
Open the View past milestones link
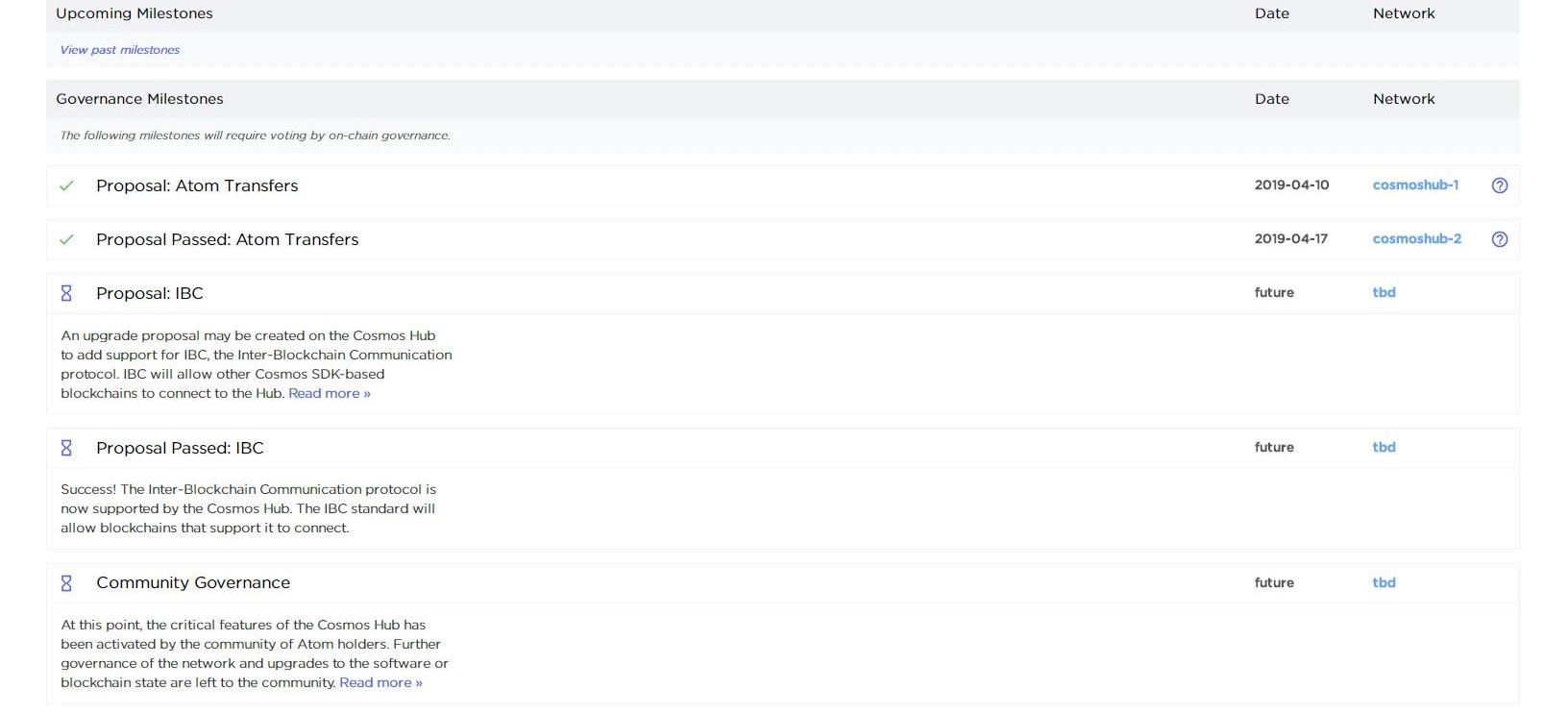120,50
